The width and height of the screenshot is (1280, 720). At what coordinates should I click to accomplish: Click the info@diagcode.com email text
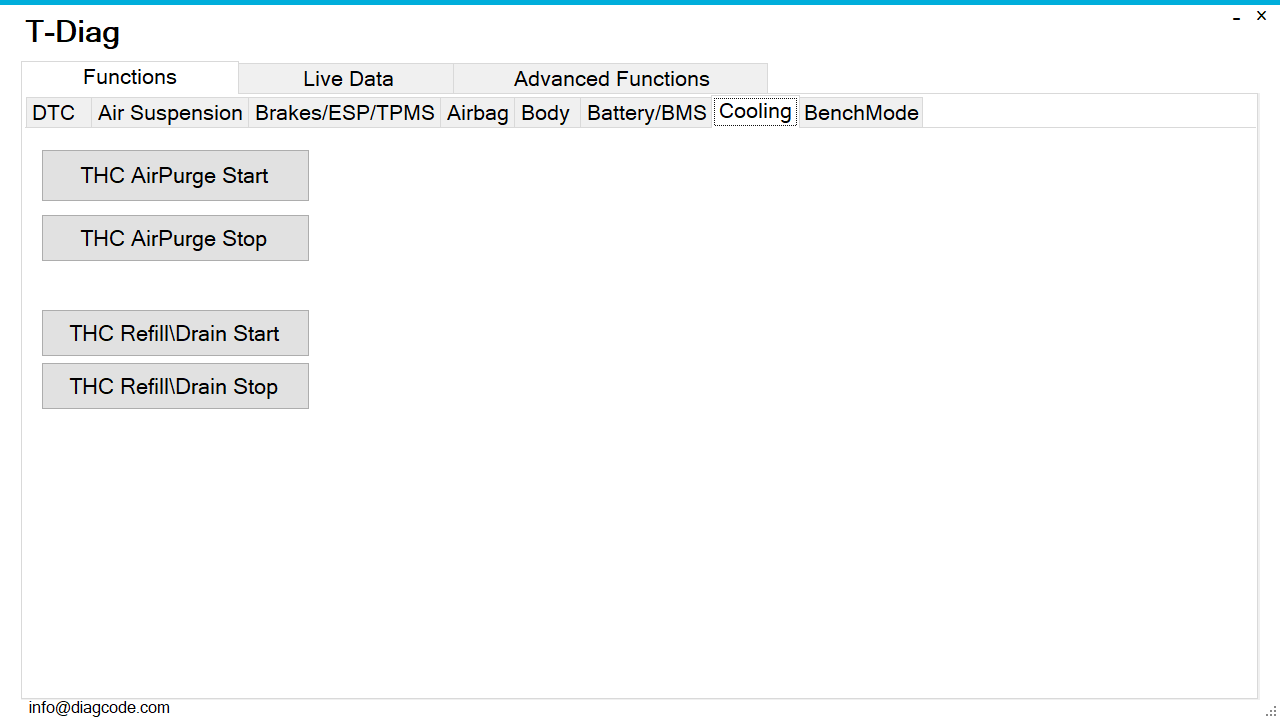pos(99,708)
